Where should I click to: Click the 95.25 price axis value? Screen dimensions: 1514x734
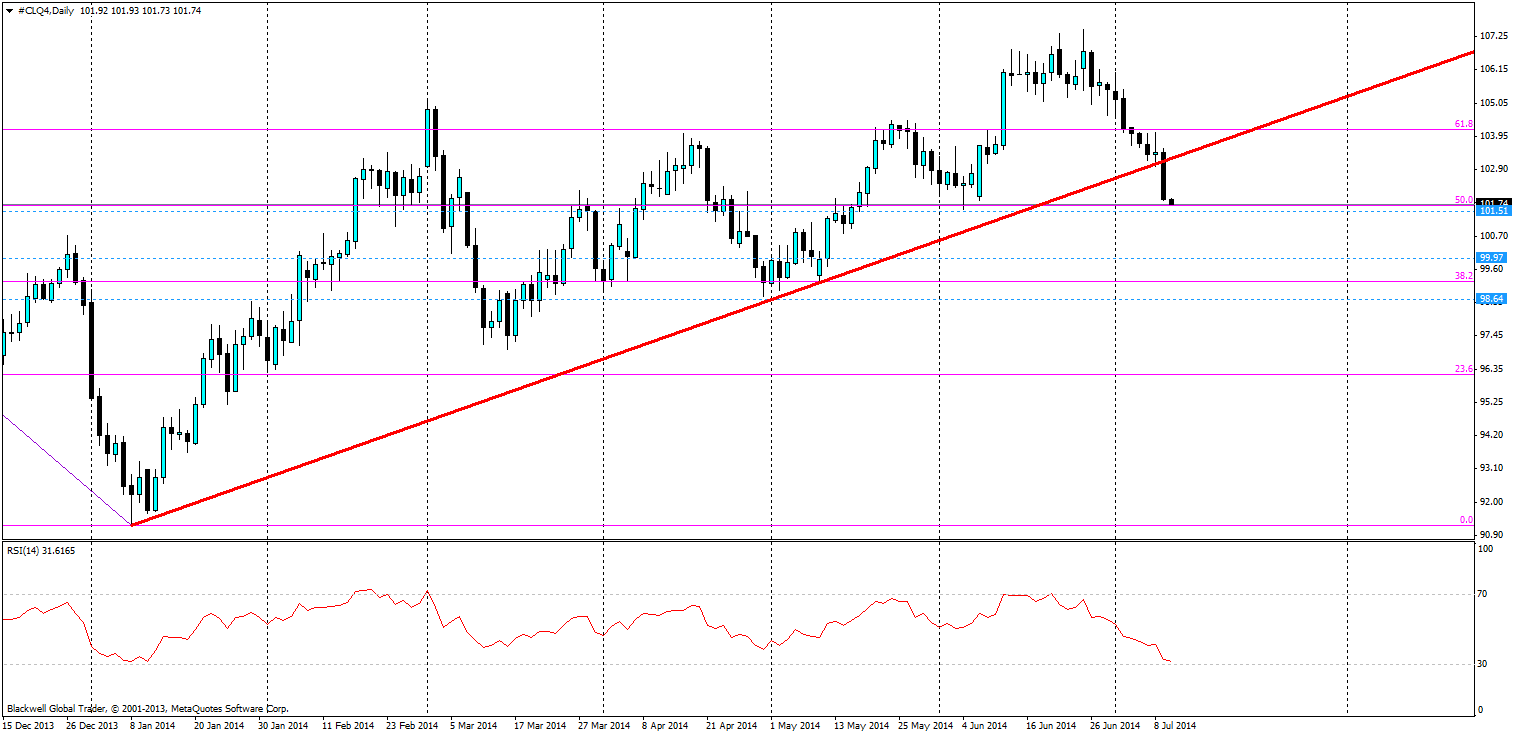[1493, 401]
